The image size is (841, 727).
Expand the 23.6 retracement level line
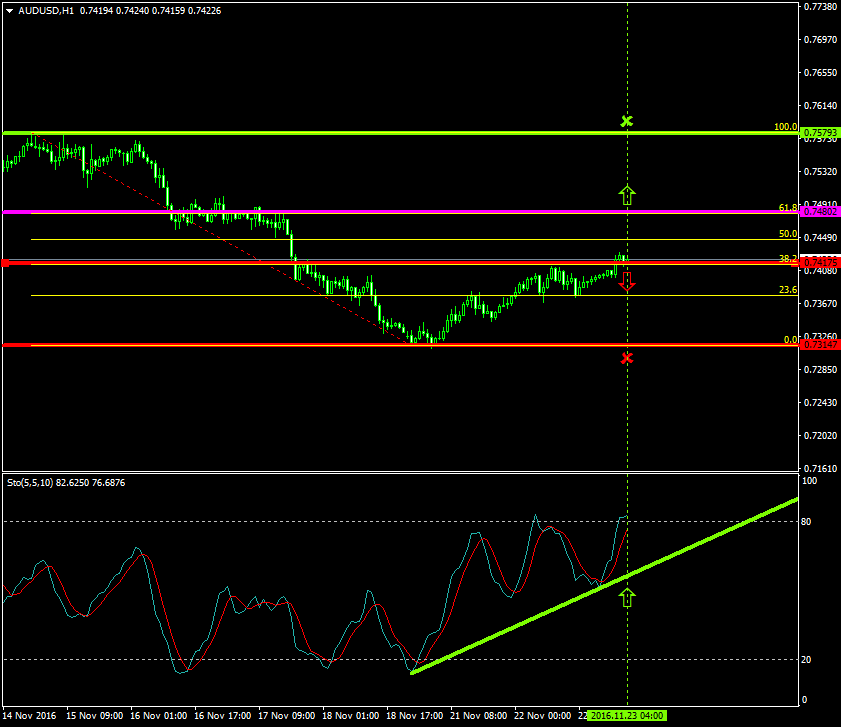coord(300,294)
